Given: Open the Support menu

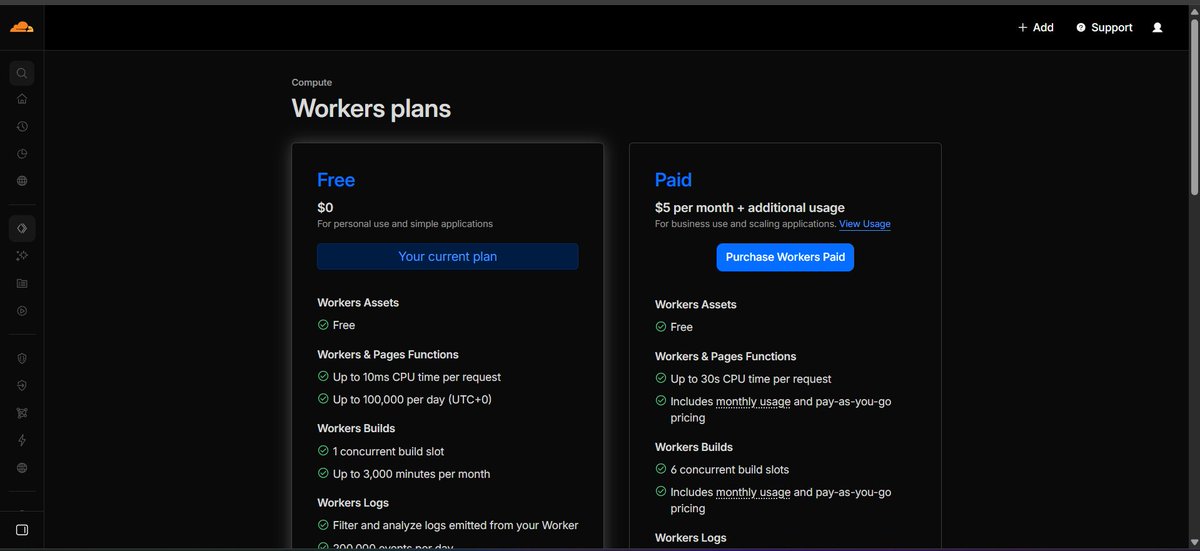Looking at the screenshot, I should coord(1104,28).
